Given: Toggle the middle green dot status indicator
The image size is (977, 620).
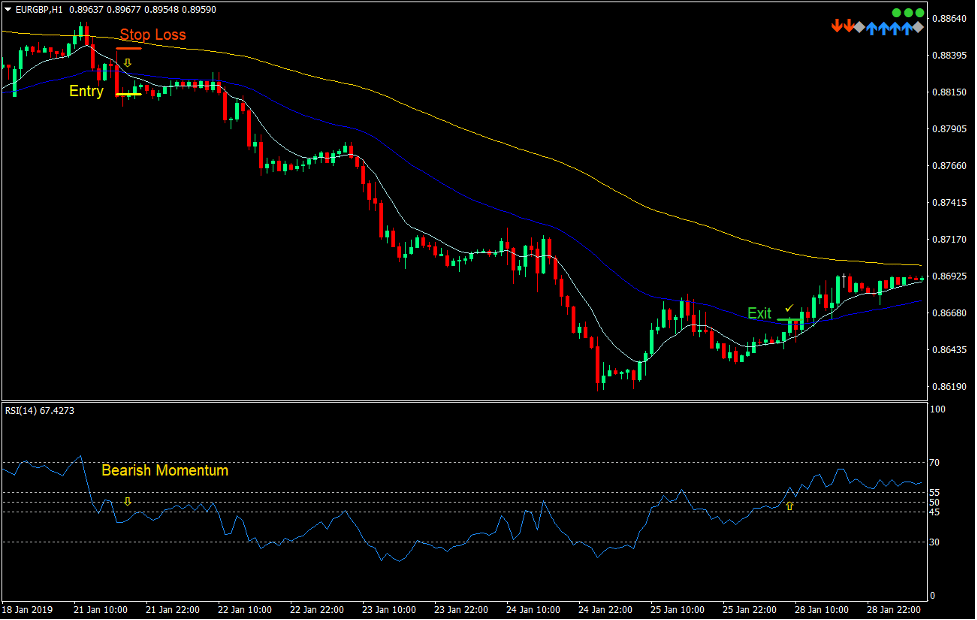Looking at the screenshot, I should (908, 13).
